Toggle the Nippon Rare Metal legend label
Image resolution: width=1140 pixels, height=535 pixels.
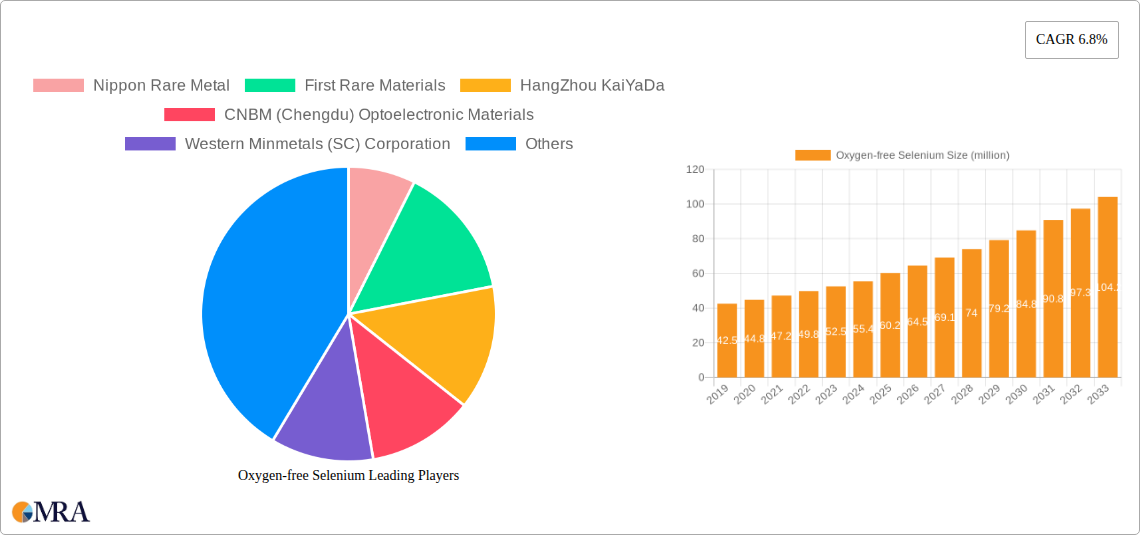pos(161,86)
